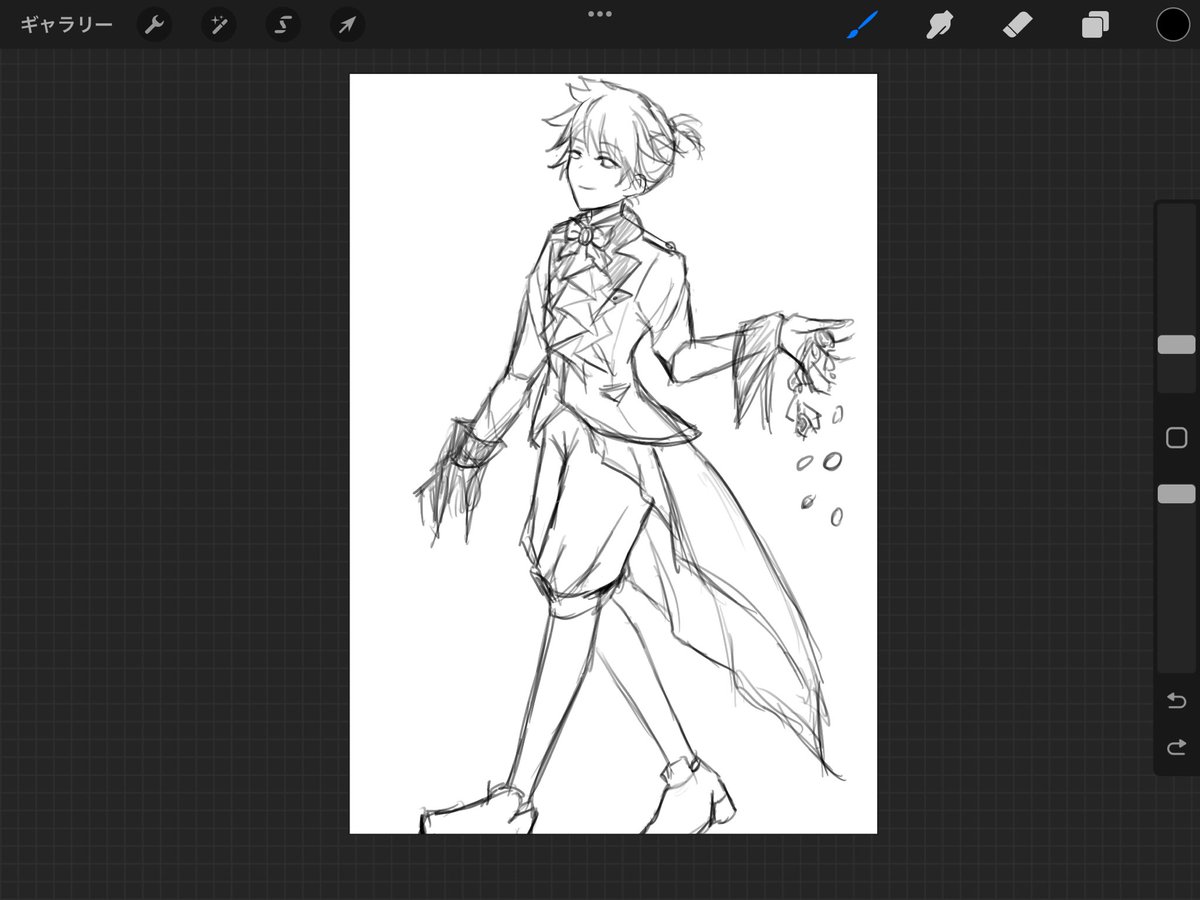Redo the stroke with the sidebar arrow
Image resolution: width=1200 pixels, height=900 pixels.
(1176, 746)
